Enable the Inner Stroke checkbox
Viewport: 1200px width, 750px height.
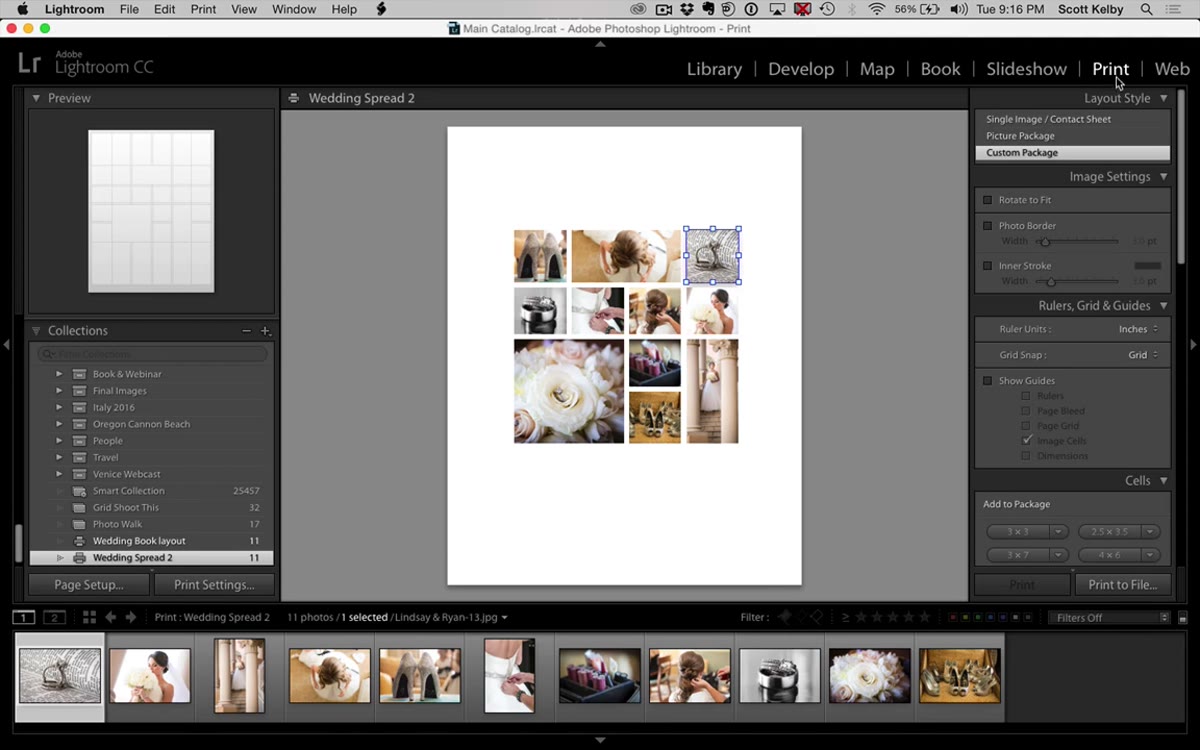pos(988,266)
